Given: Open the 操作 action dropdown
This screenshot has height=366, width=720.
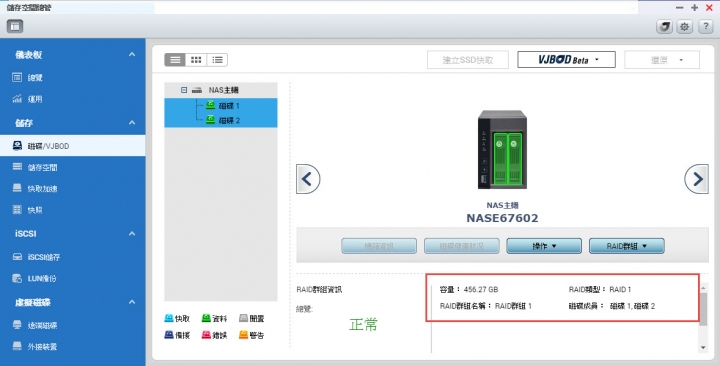Looking at the screenshot, I should pos(544,246).
